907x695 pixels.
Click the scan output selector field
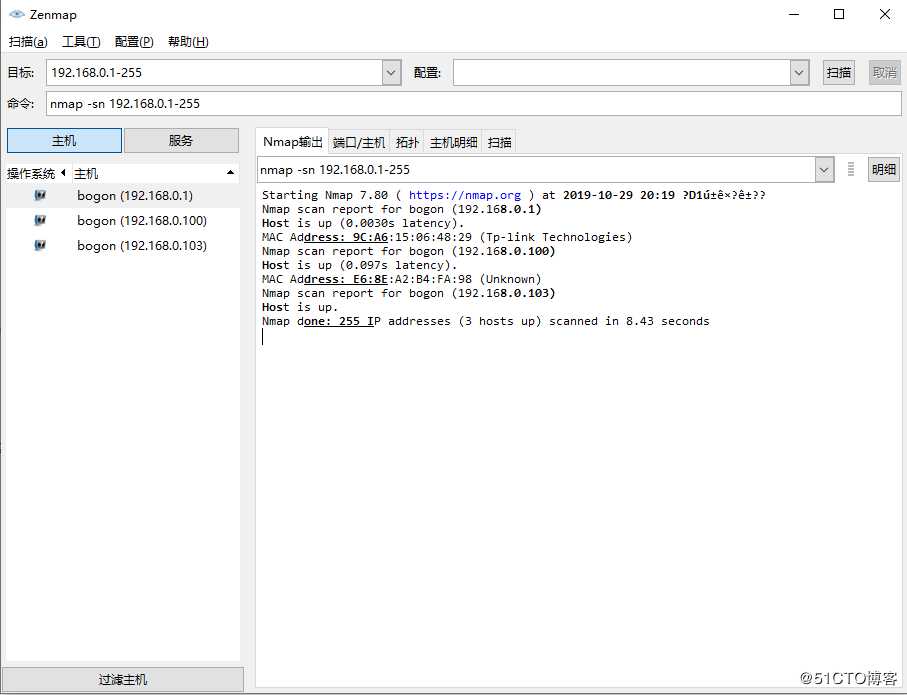pyautogui.click(x=536, y=170)
